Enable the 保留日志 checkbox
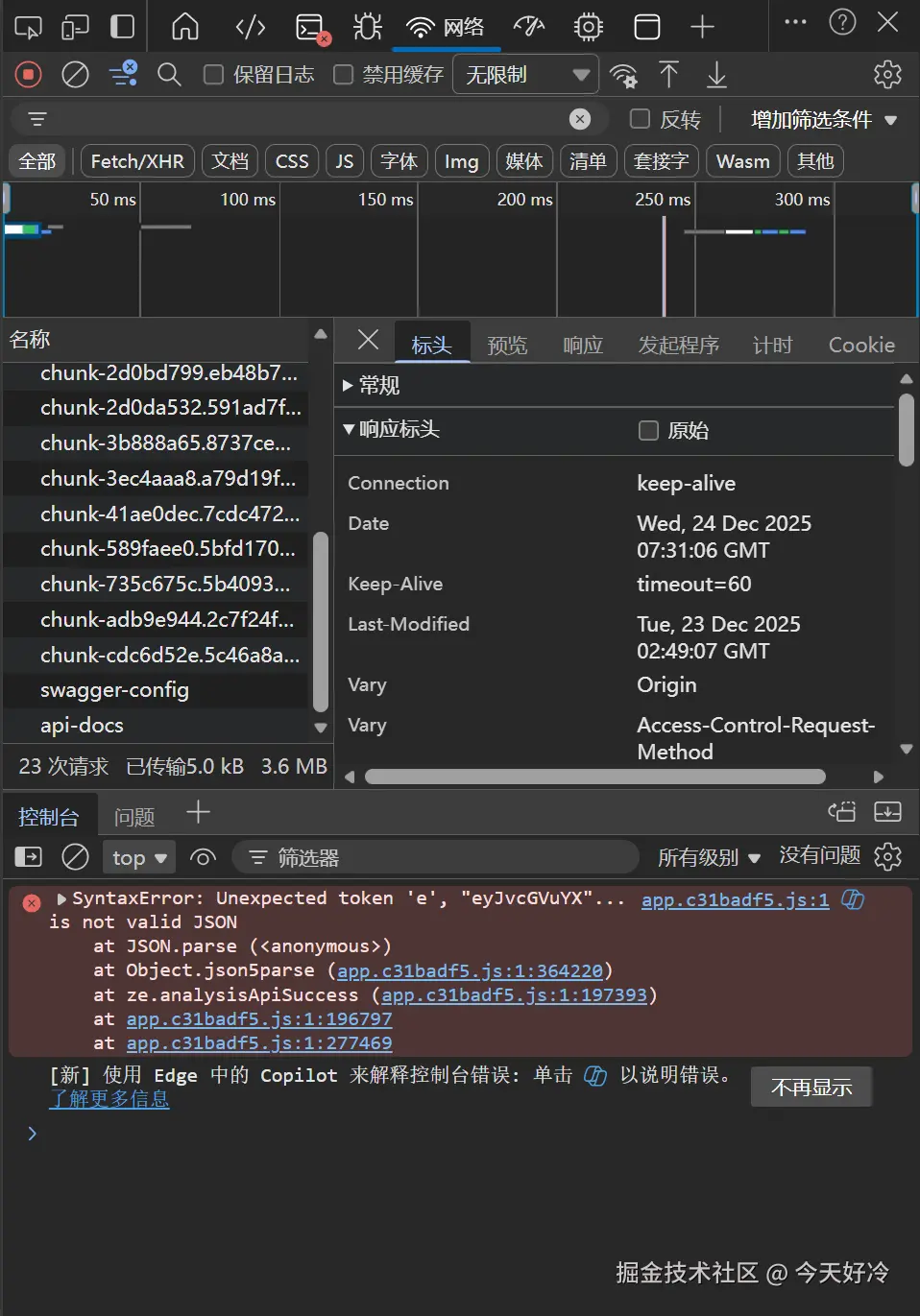 pos(214,75)
